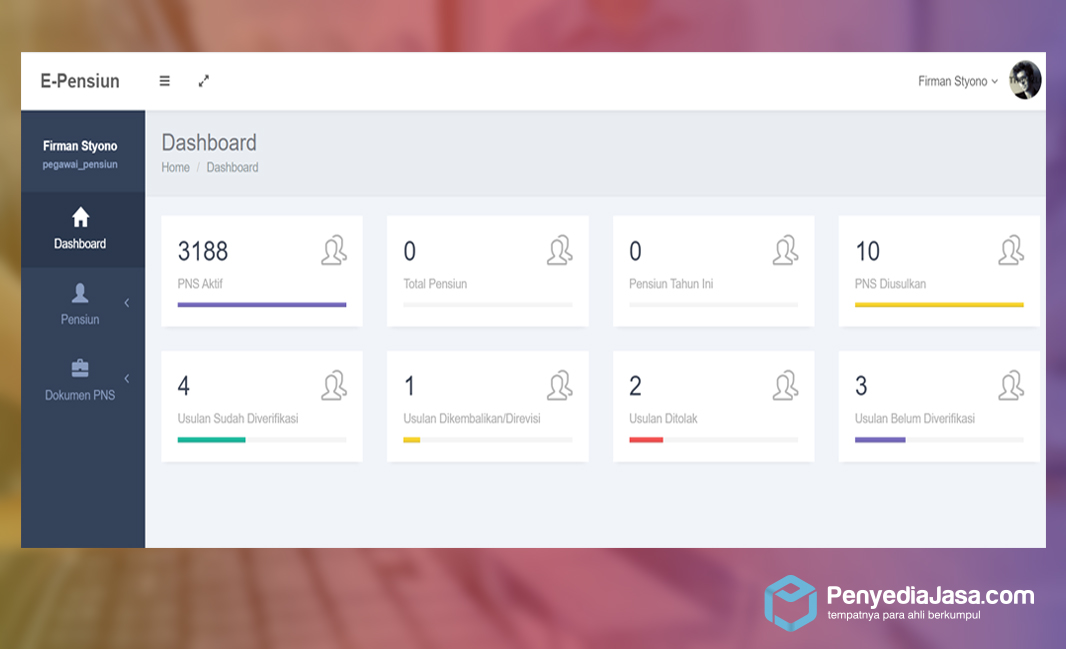Viewport: 1066px width, 649px height.
Task: Click the Usulan Sudah Diverifikasi label
Action: pos(238,419)
